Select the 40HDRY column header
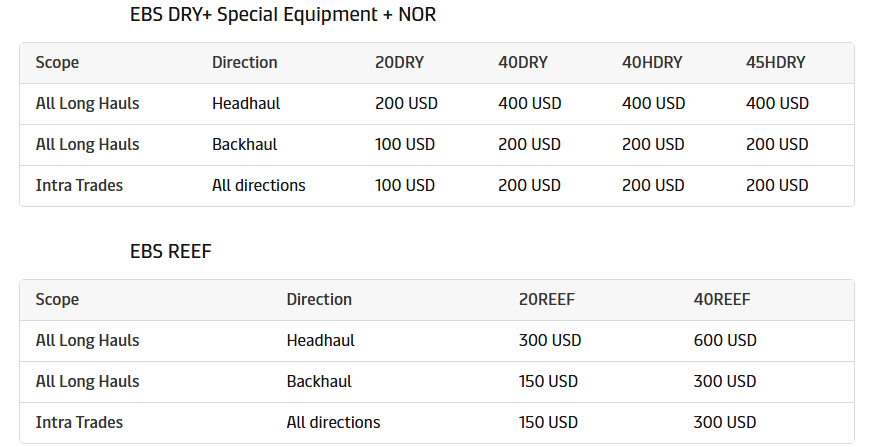This screenshot has width=876, height=447. [x=652, y=62]
